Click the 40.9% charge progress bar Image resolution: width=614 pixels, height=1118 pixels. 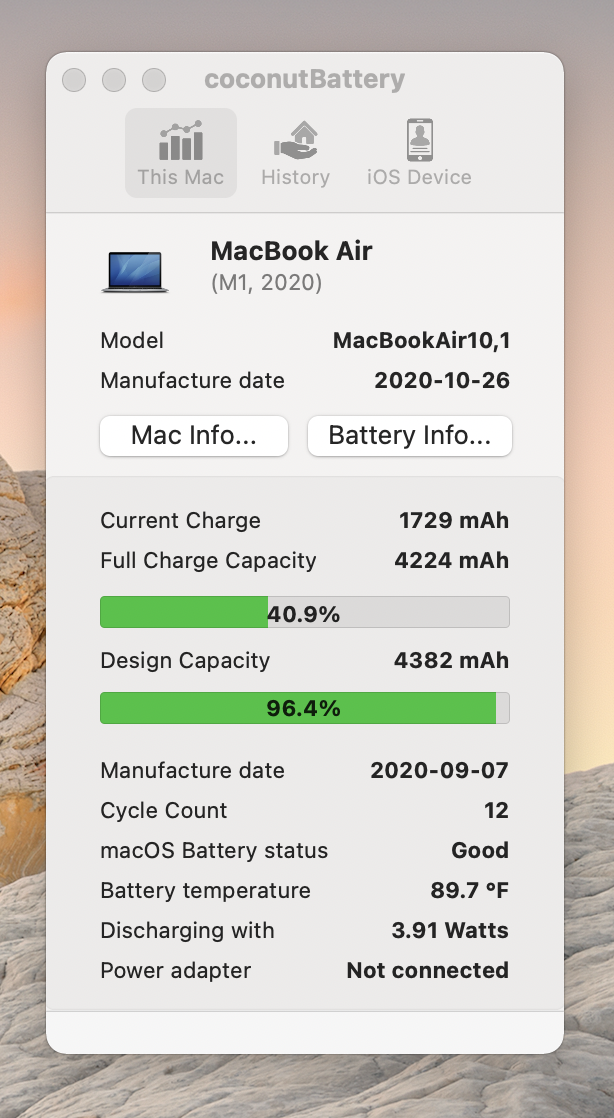[304, 612]
